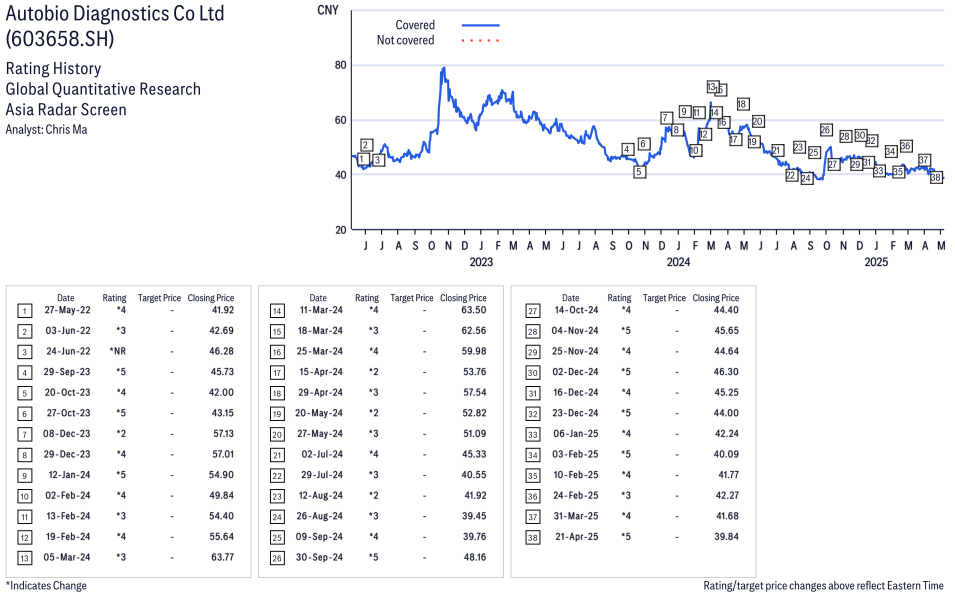Screen dimensions: 955x593
Task: Select closing price 51.09
Action: pyautogui.click(x=475, y=434)
